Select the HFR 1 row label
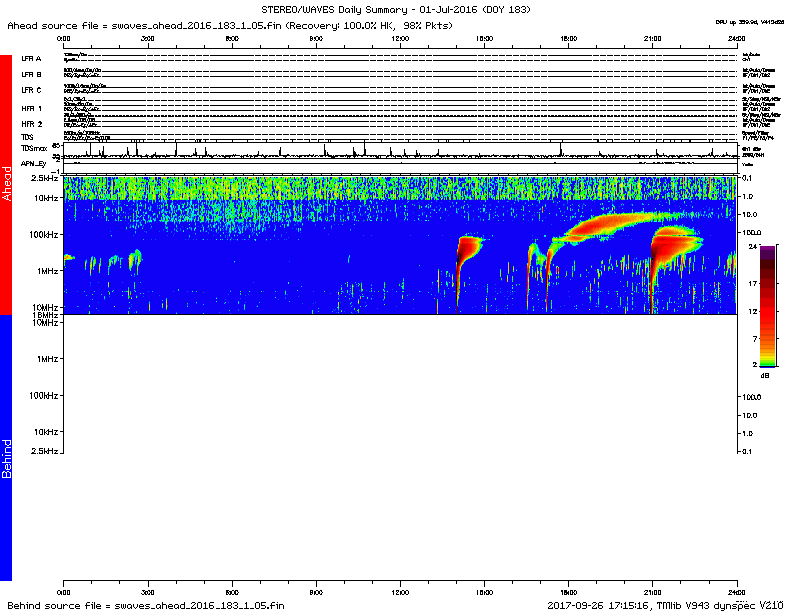 pyautogui.click(x=32, y=108)
